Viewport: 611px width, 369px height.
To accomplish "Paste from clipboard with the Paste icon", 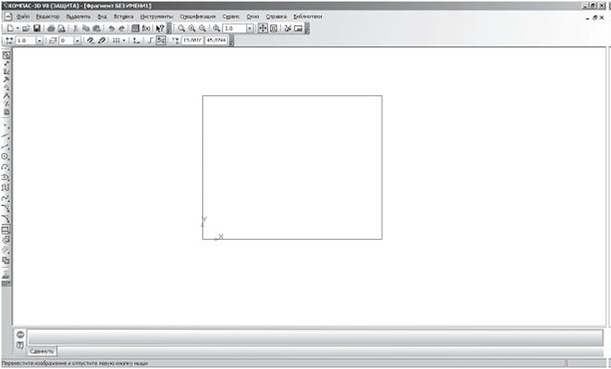I will [x=97, y=28].
